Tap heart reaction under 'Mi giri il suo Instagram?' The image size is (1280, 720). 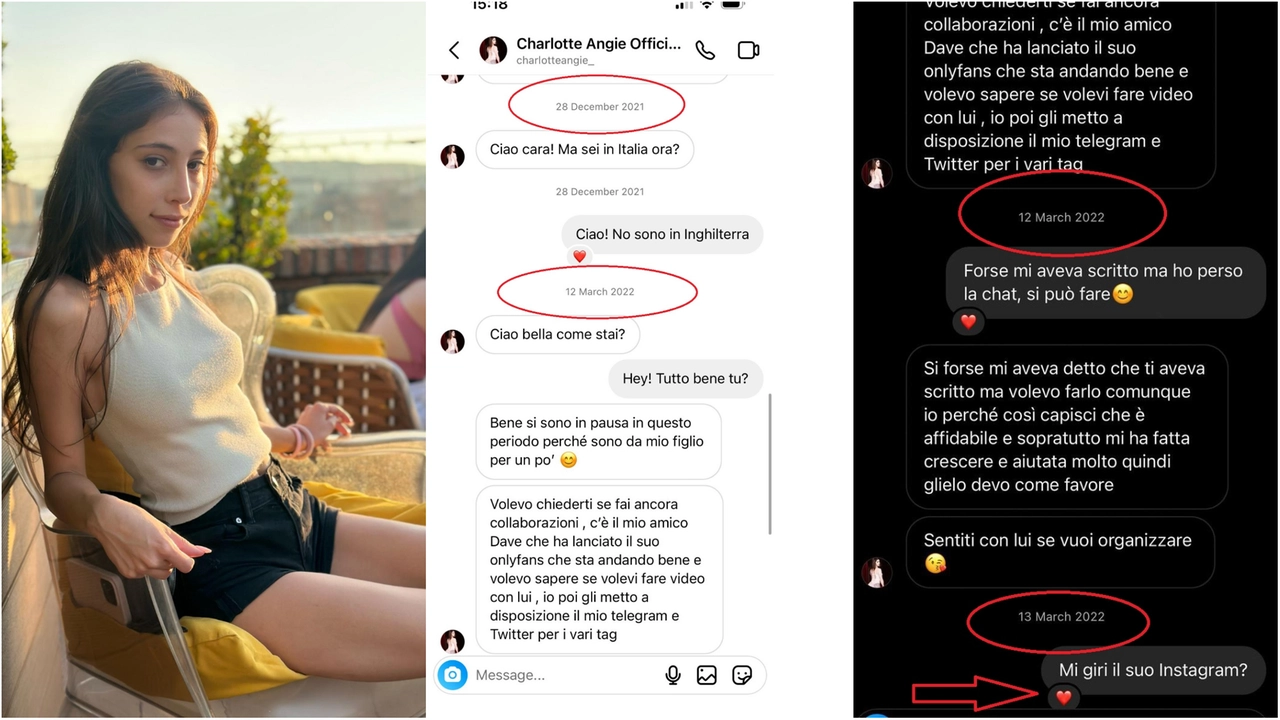point(1064,698)
